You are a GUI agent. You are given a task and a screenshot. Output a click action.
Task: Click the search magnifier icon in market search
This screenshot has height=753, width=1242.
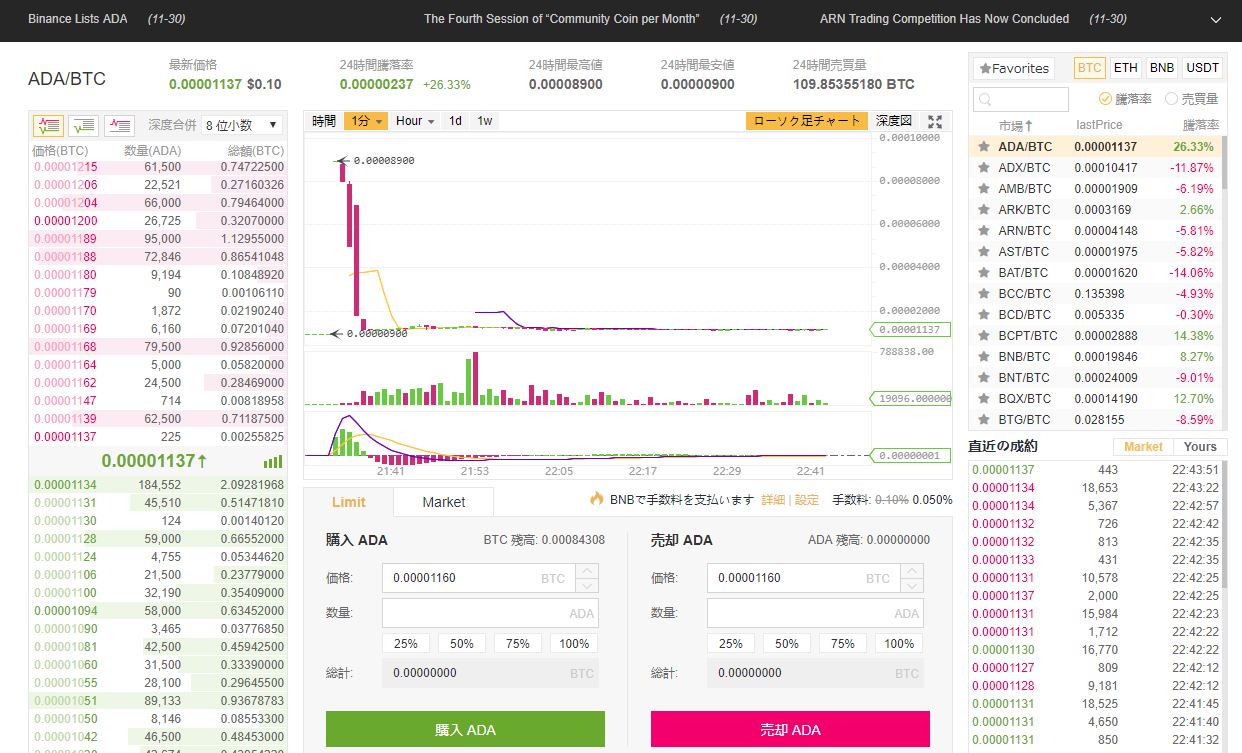985,100
